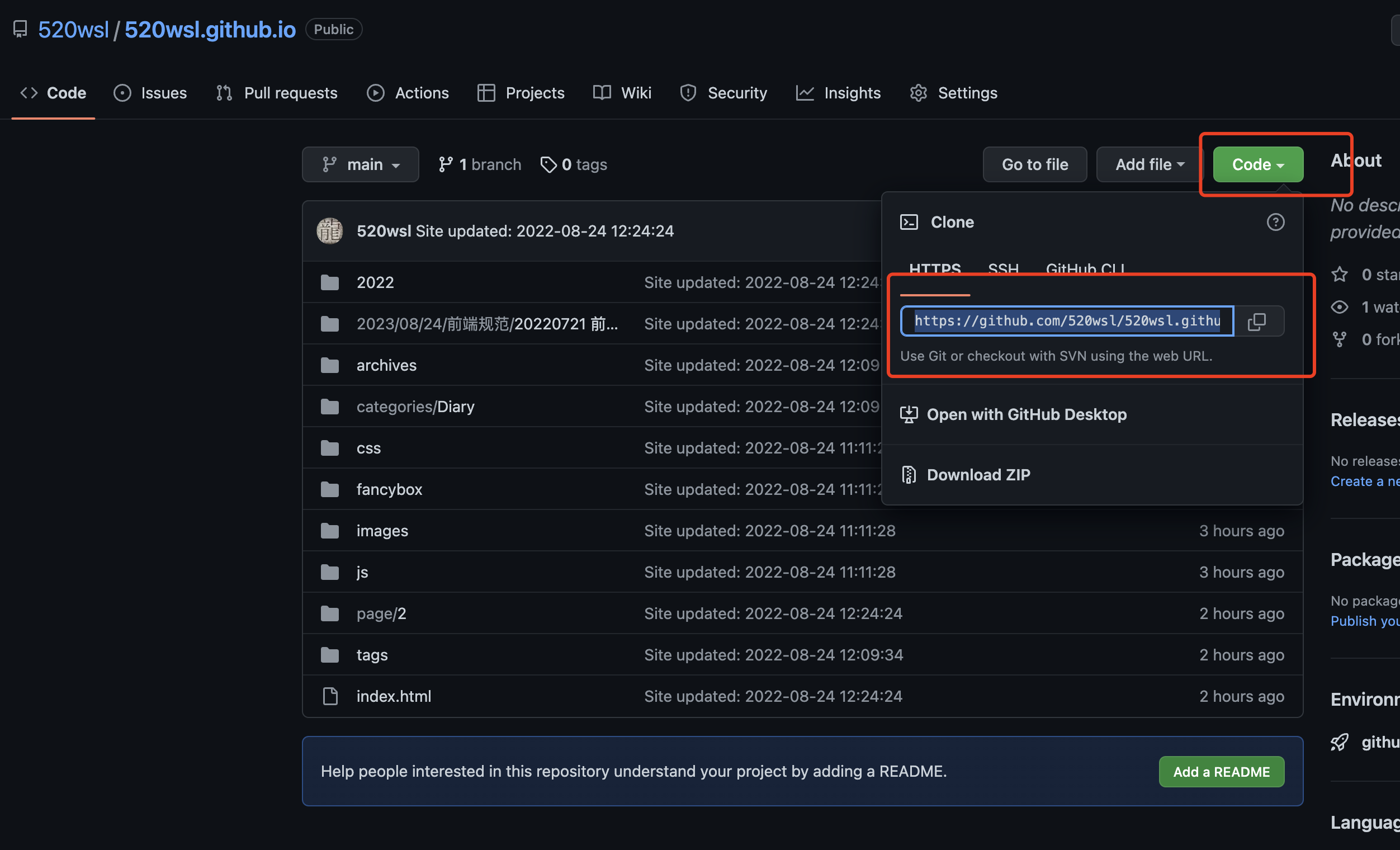
Task: Click the Go to file button
Action: [x=1035, y=164]
